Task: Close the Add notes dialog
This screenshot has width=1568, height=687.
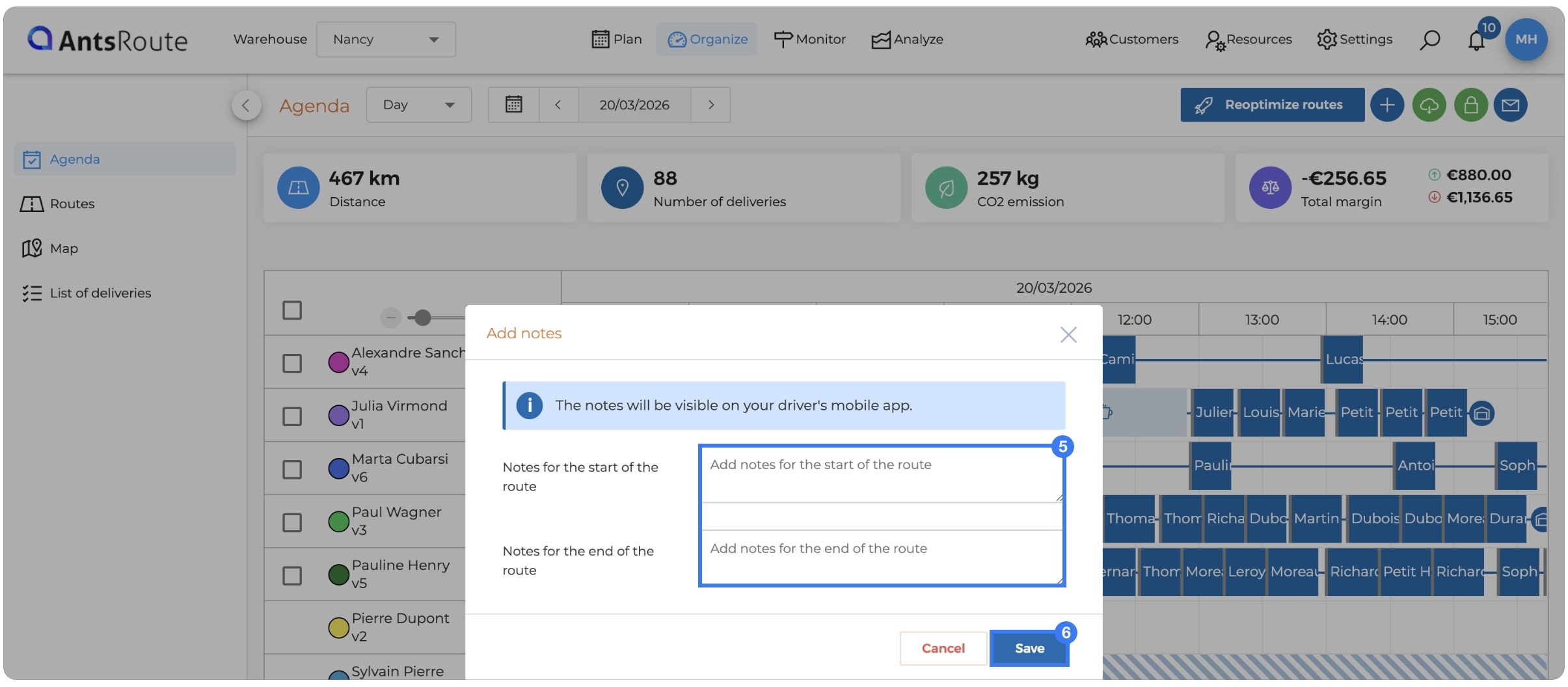Action: pyautogui.click(x=1068, y=334)
